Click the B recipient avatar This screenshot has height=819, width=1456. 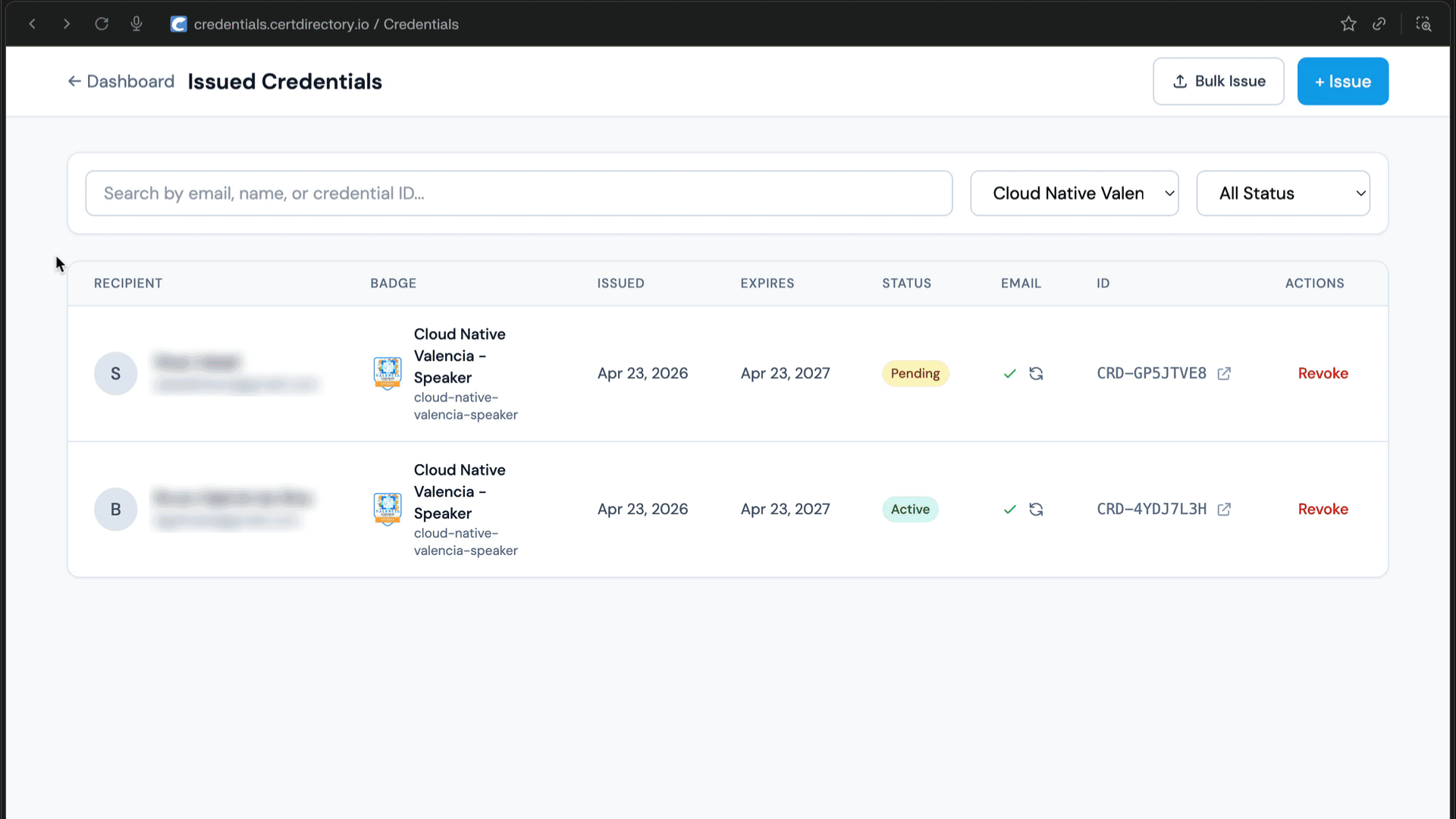(x=115, y=509)
